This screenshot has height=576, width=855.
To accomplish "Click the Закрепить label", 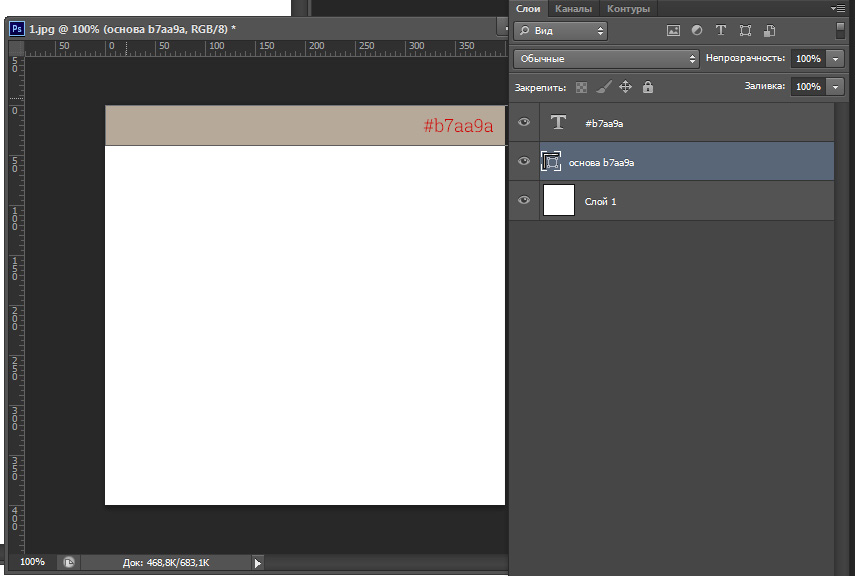I will [x=540, y=88].
